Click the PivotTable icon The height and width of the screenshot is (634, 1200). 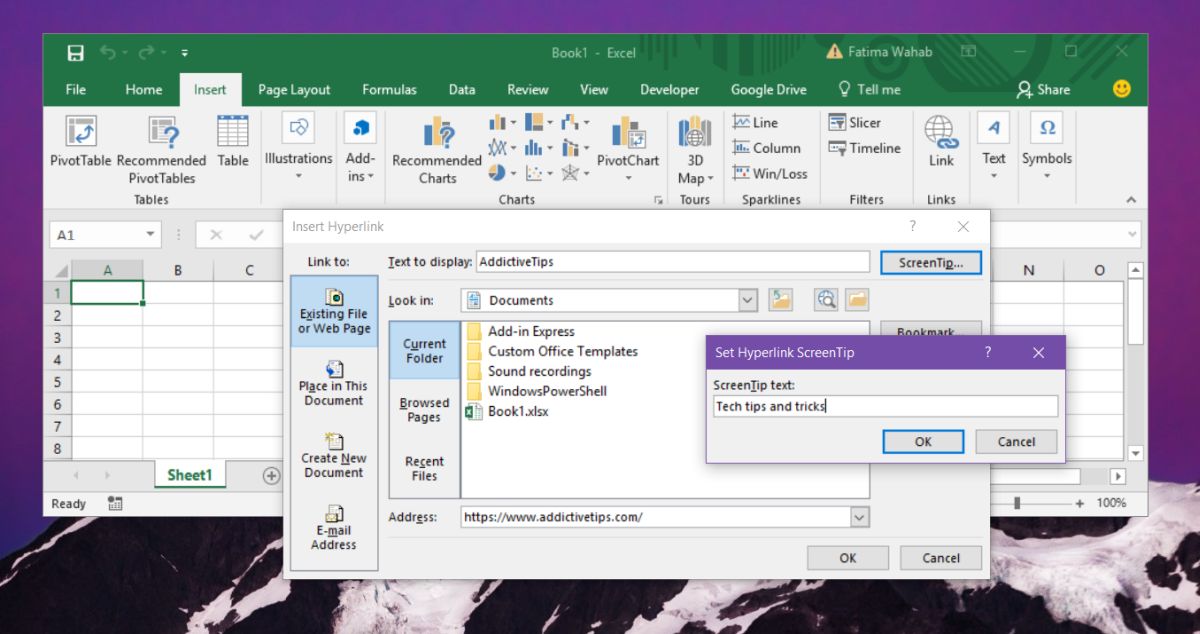click(x=81, y=141)
